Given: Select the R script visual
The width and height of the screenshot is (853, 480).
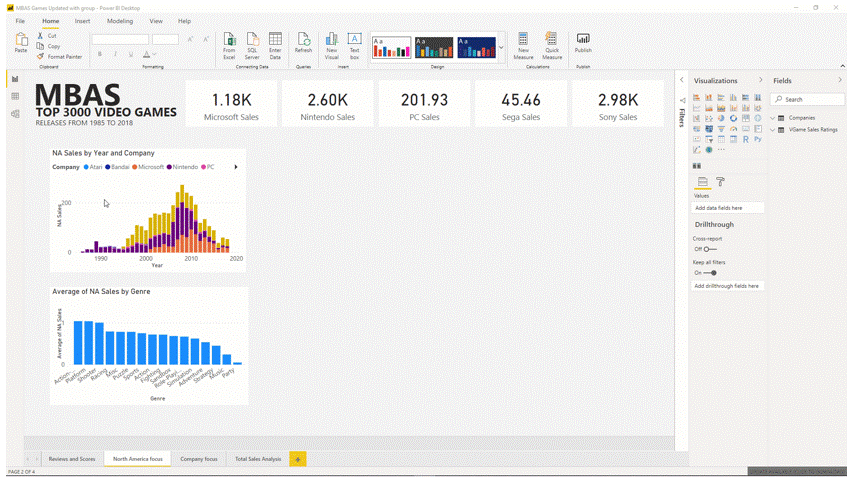Looking at the screenshot, I should point(746,139).
